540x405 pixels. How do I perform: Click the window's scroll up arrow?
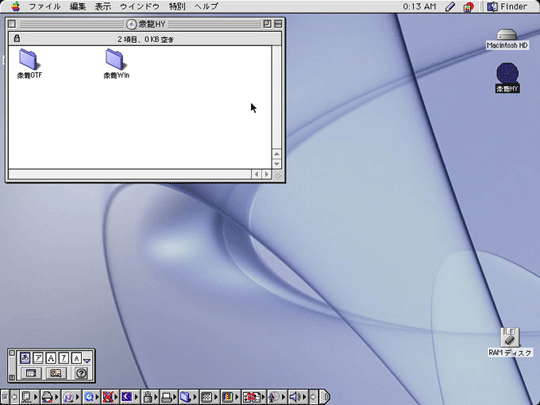277,154
